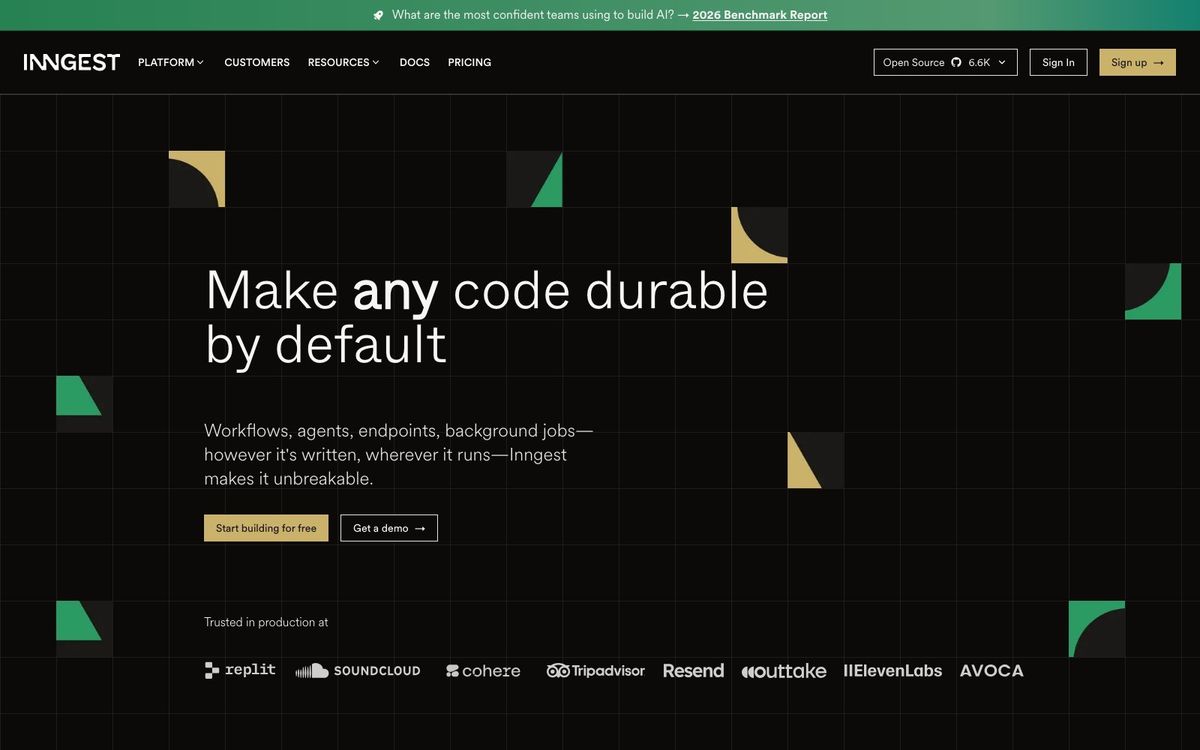Request a demo with Get a demo
The image size is (1200, 750).
coord(389,528)
